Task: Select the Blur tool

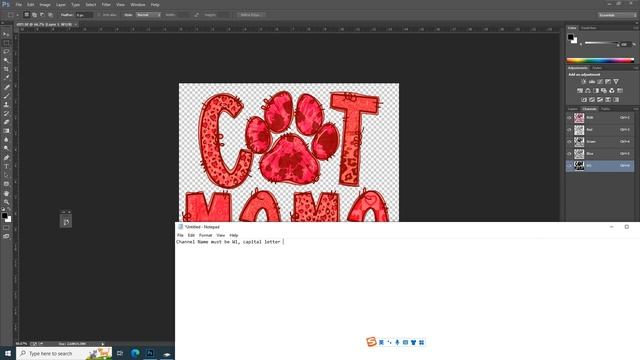Action: [x=6, y=140]
